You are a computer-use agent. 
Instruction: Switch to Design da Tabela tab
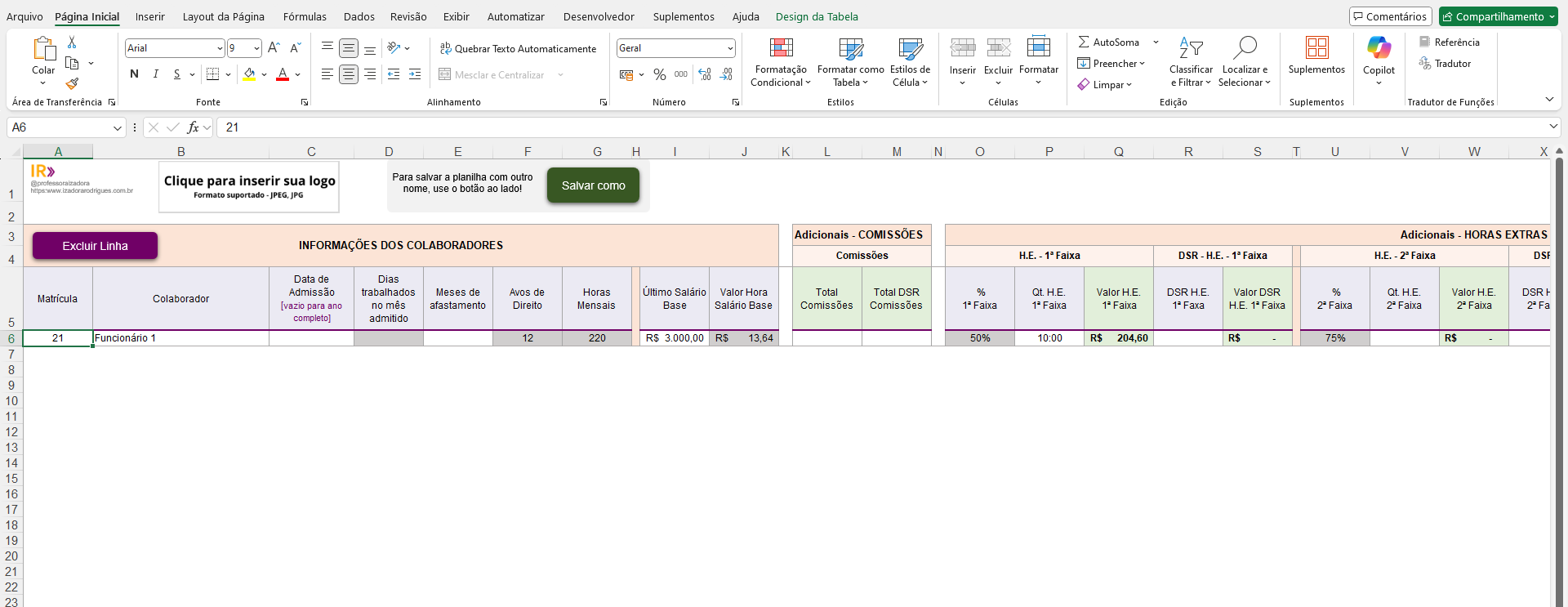[x=816, y=16]
